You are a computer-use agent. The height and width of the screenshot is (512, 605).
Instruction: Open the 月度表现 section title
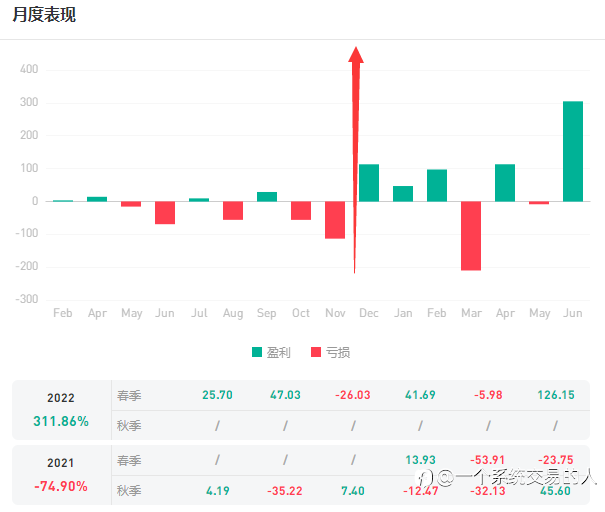(x=44, y=15)
